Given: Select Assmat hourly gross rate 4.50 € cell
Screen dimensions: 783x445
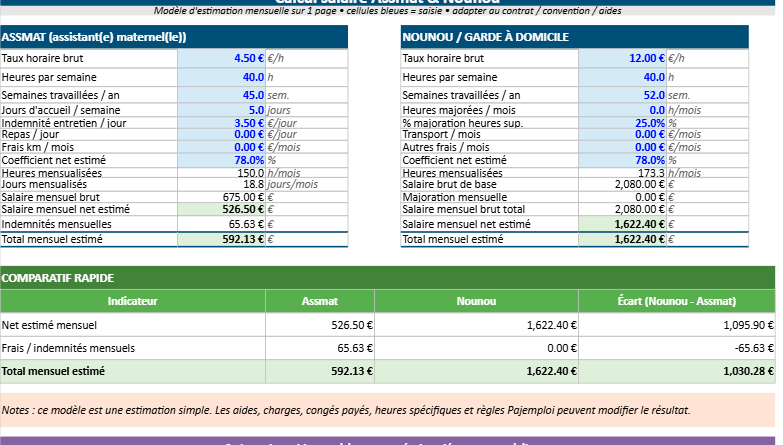Looking at the screenshot, I should click(221, 58).
